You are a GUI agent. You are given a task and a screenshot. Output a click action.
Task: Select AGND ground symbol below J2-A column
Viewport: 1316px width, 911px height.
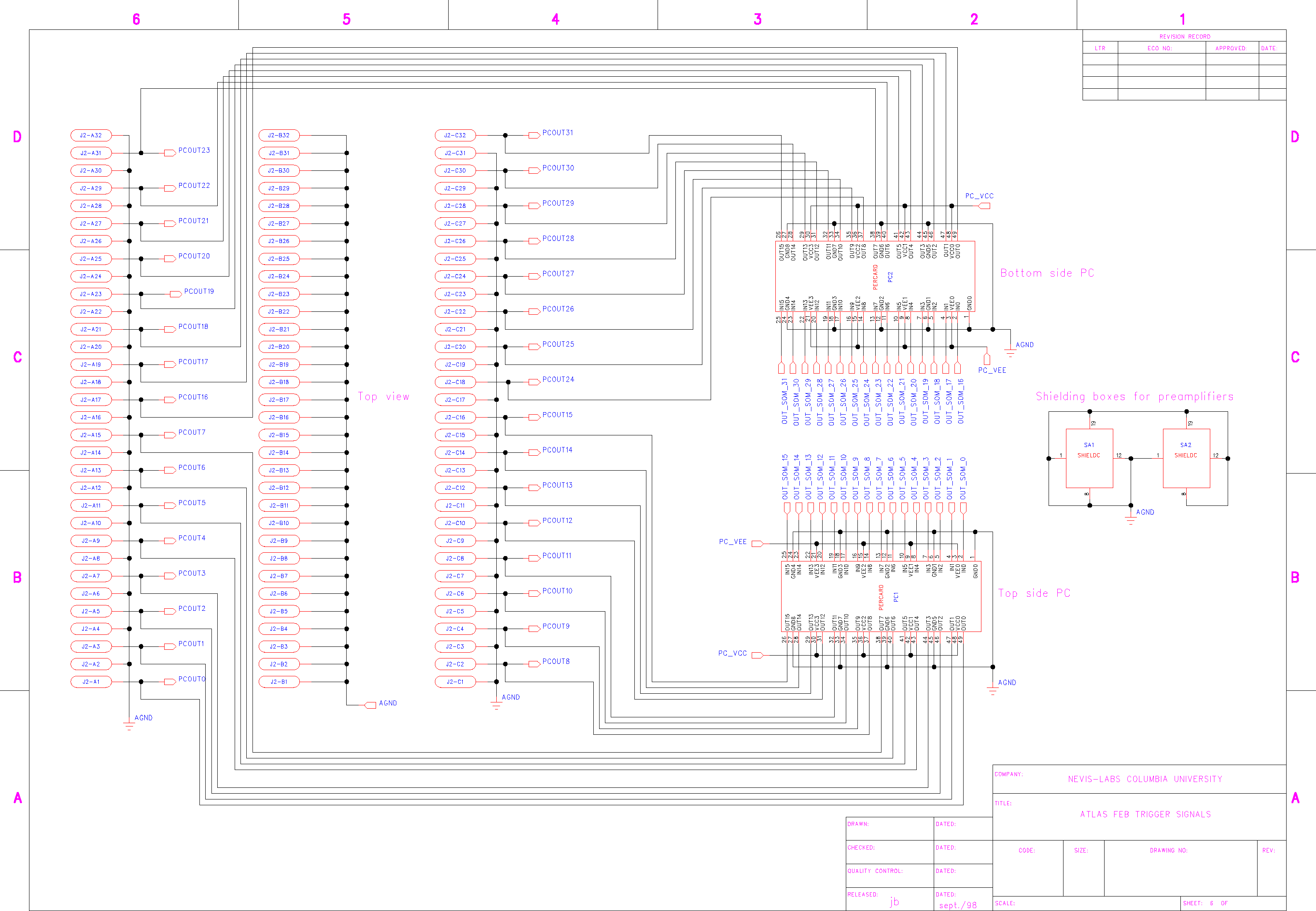click(129, 726)
